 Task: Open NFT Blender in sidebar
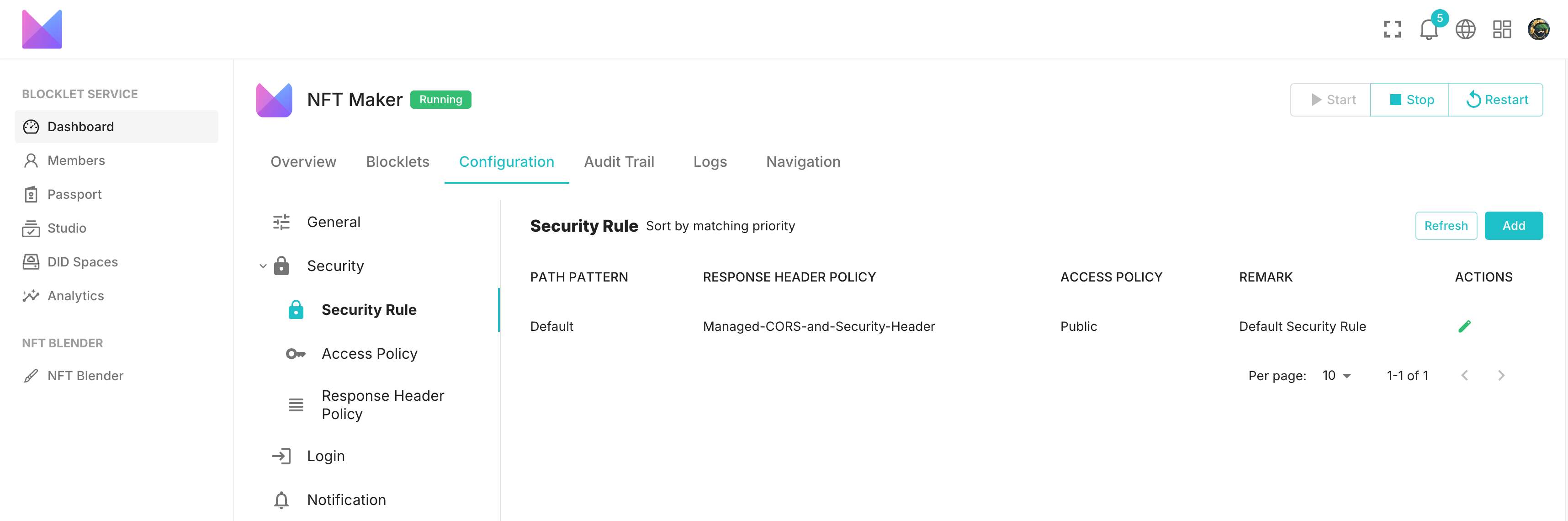pos(85,376)
